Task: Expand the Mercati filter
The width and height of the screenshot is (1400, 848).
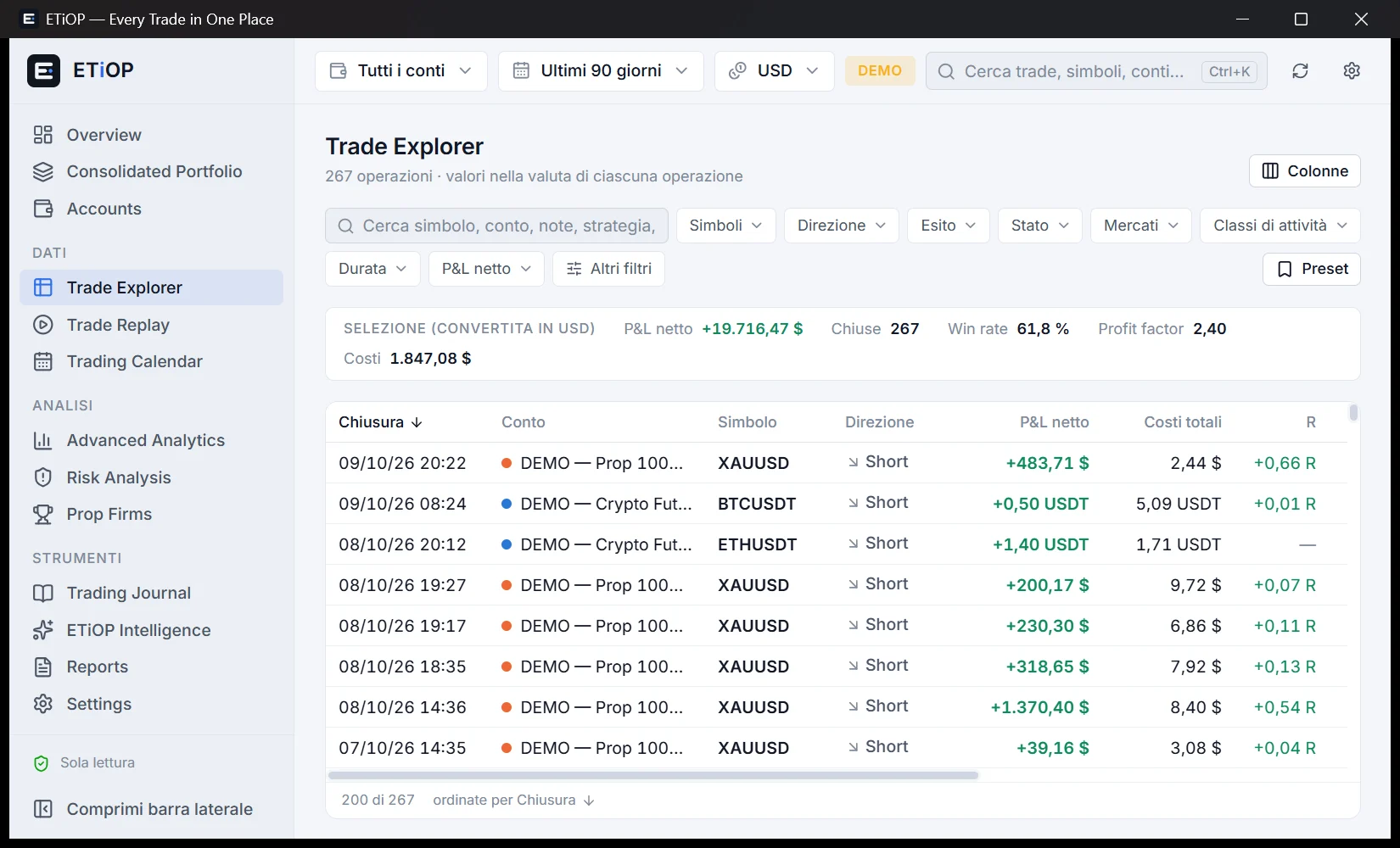Action: [x=1140, y=226]
